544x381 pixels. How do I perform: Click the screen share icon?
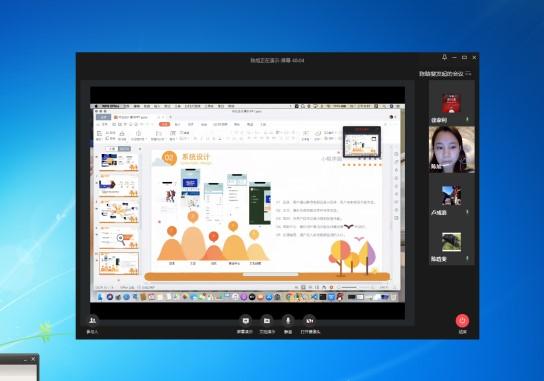[245, 321]
